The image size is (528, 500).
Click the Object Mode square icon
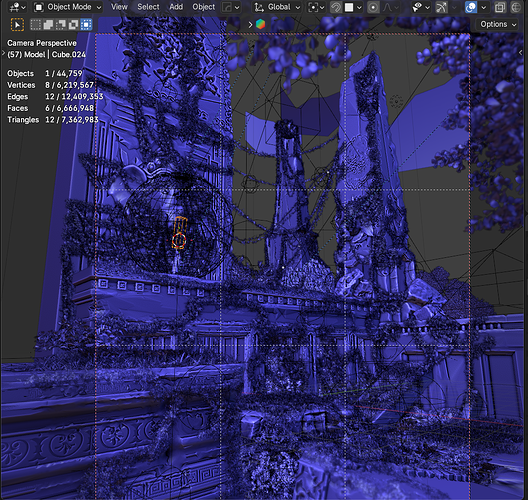point(39,7)
